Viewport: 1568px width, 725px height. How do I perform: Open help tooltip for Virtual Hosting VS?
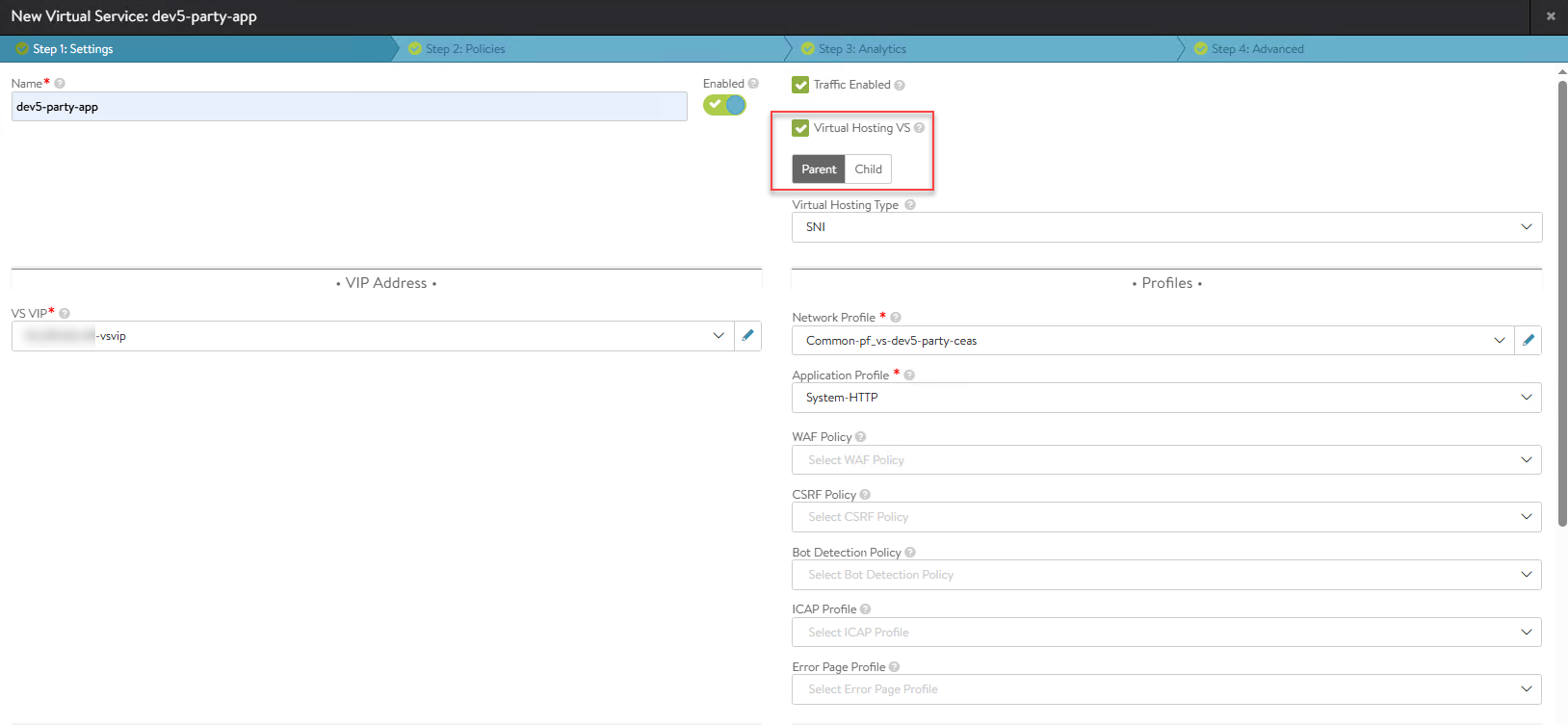click(919, 128)
